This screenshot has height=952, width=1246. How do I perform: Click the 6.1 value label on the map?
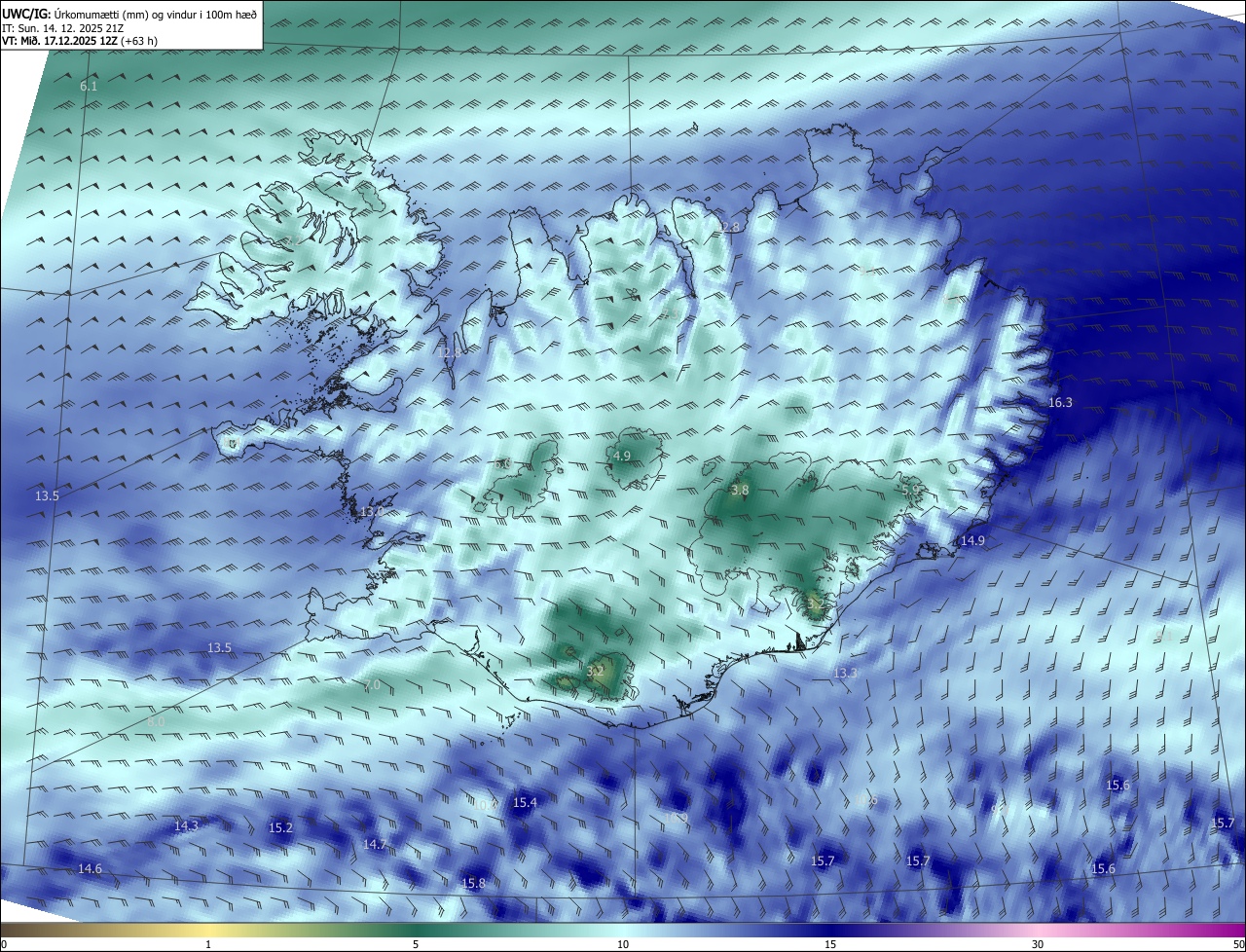click(x=89, y=87)
